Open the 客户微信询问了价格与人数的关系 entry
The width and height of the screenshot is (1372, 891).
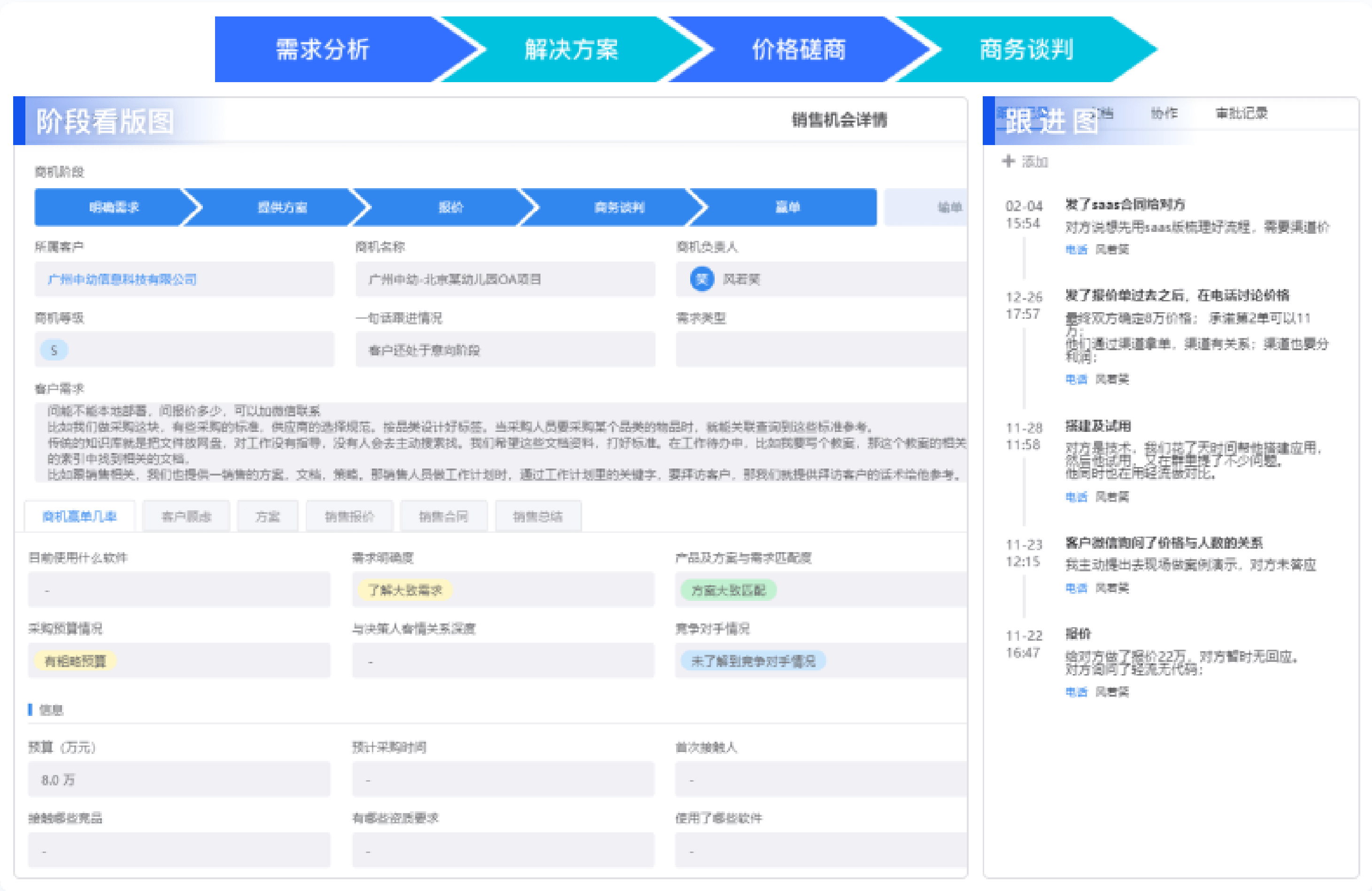coord(1164,542)
